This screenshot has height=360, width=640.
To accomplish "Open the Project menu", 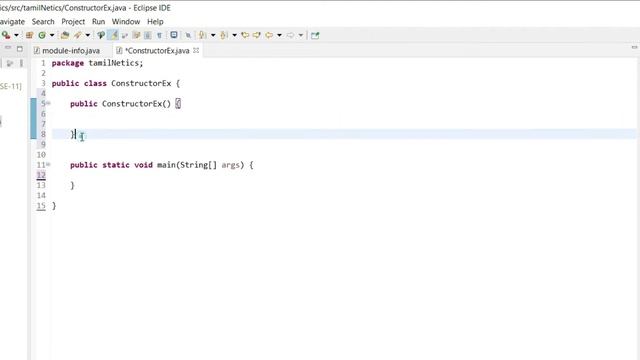I will pyautogui.click(x=73, y=22).
